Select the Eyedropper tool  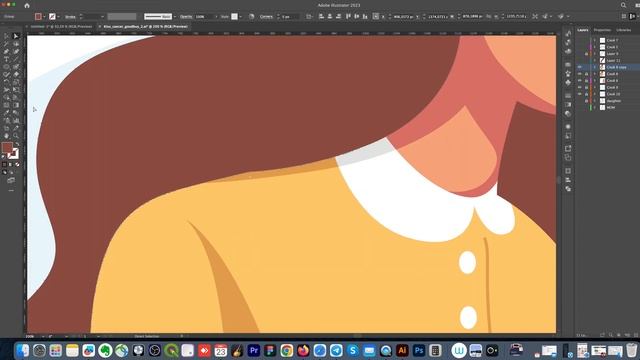click(x=6, y=113)
